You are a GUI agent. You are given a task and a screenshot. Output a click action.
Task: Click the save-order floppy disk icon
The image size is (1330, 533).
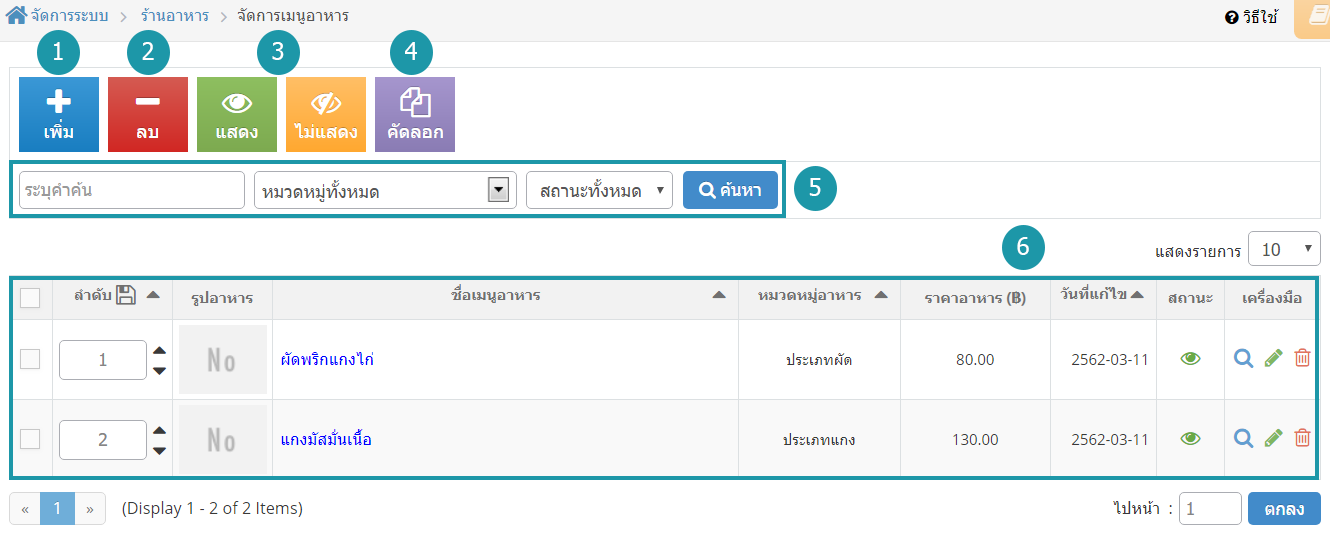point(126,295)
